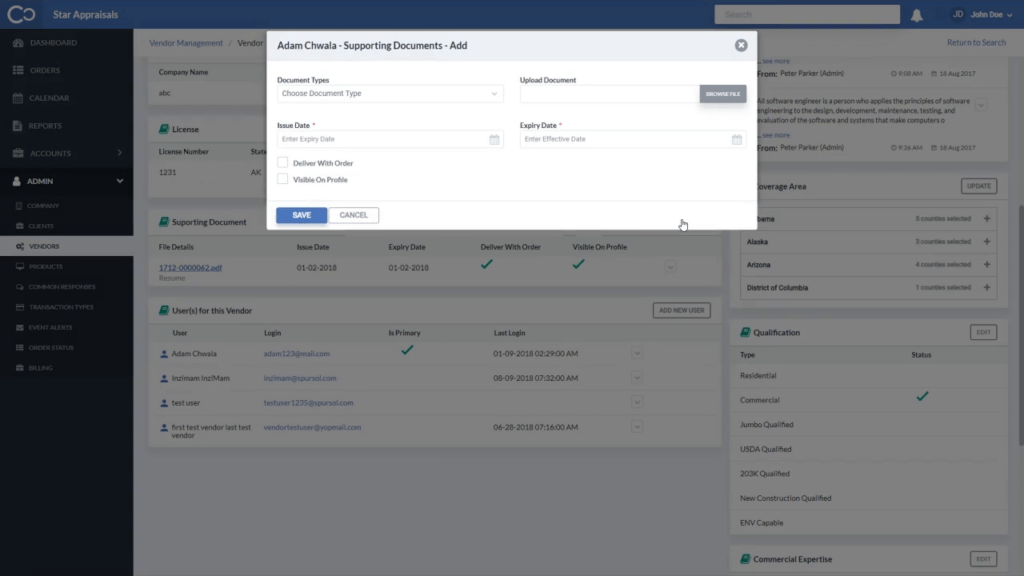Click the Upload Document file path field
The width and height of the screenshot is (1024, 576).
click(609, 94)
